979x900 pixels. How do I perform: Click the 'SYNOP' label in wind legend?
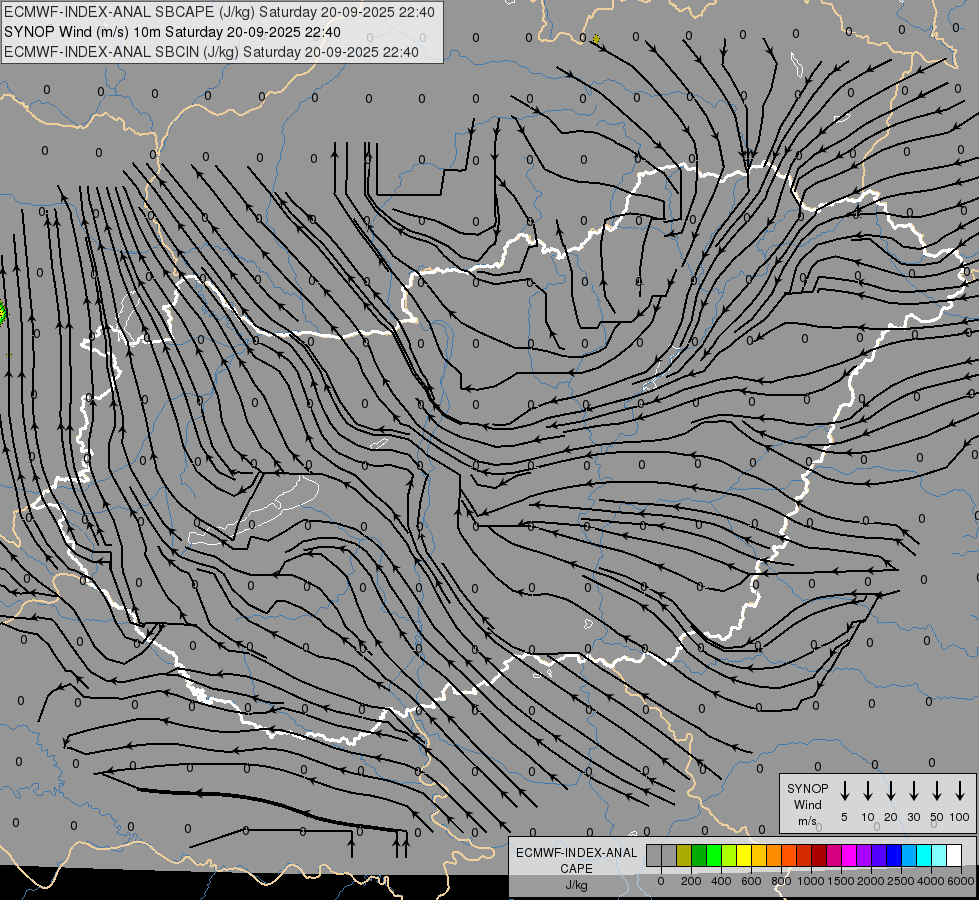click(x=807, y=788)
